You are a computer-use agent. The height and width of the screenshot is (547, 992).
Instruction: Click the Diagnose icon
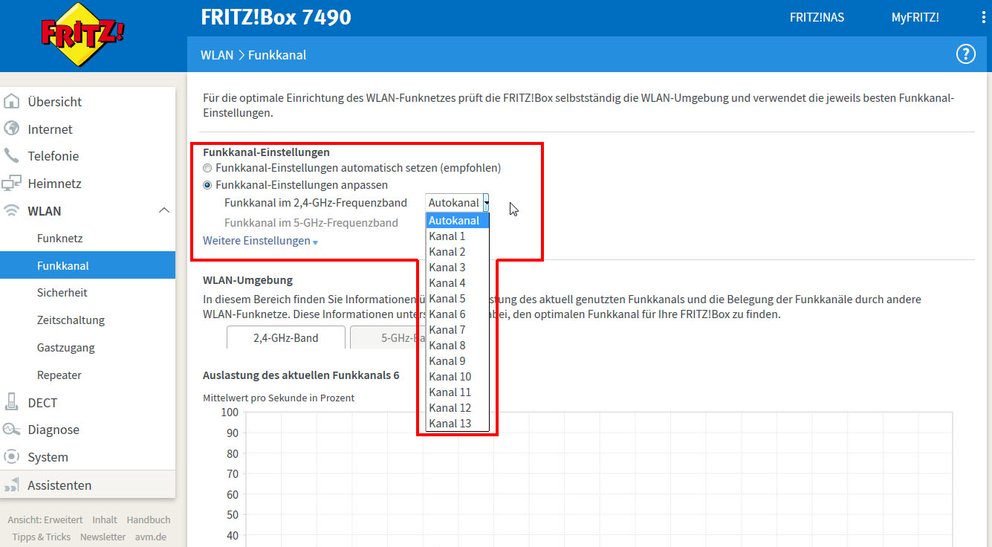click(x=11, y=429)
